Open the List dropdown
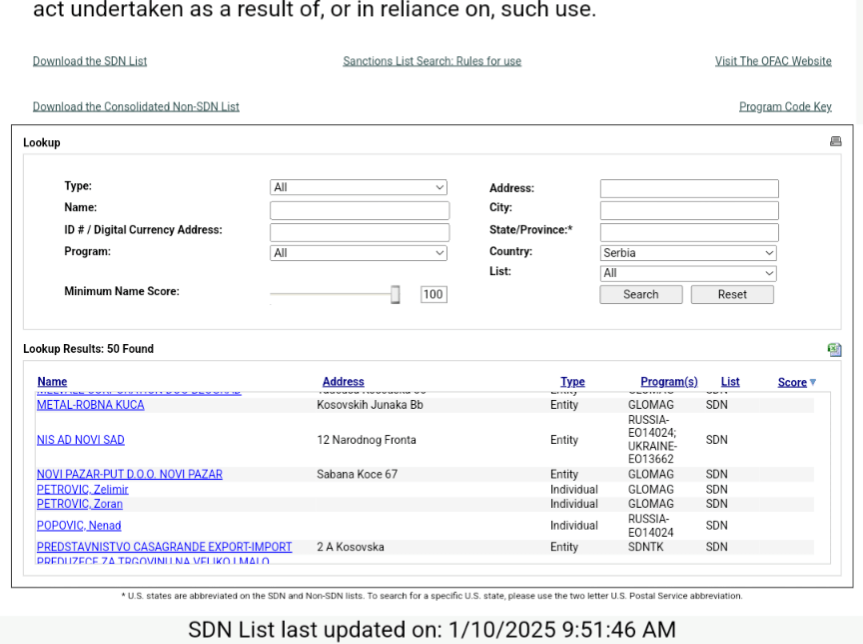The image size is (863, 644). (688, 273)
